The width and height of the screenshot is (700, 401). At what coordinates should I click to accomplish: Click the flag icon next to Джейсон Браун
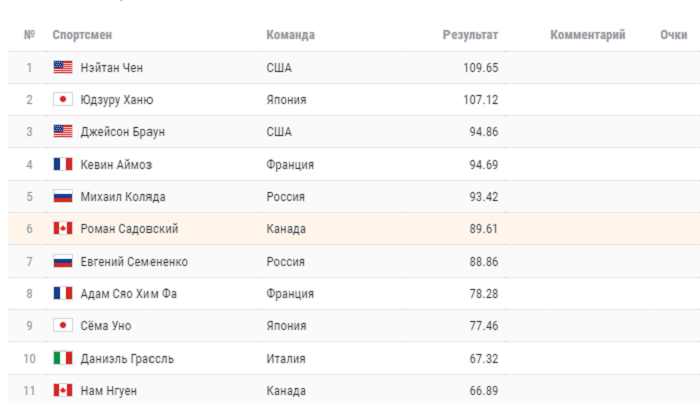(63, 132)
